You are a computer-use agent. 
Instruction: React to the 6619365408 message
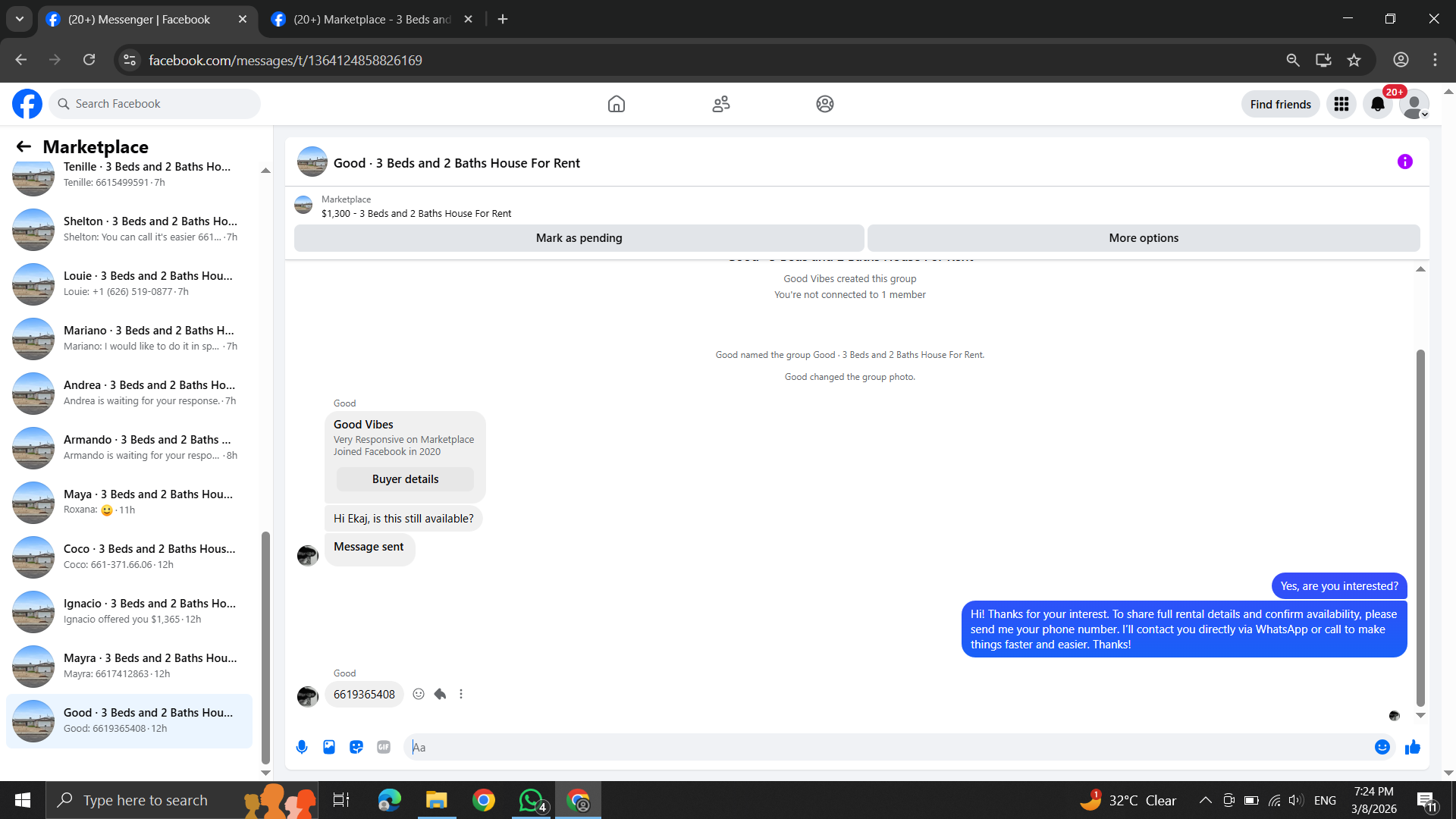click(419, 694)
